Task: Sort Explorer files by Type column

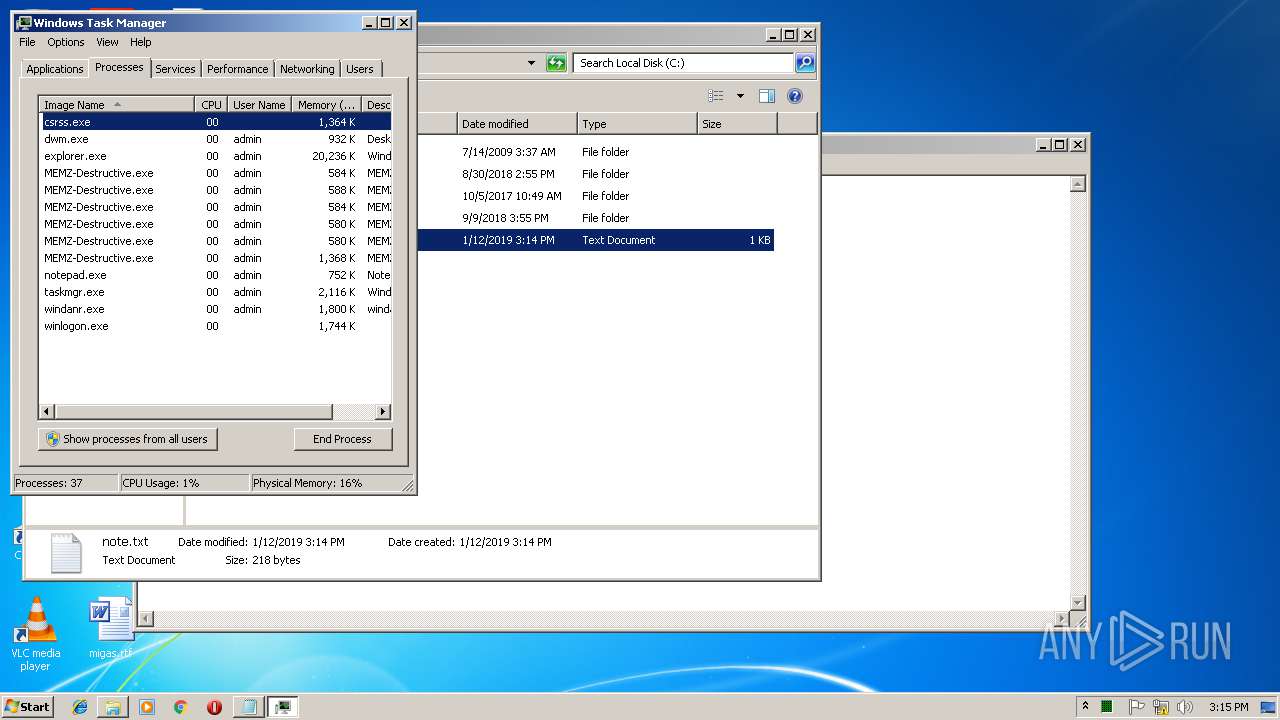Action: (x=637, y=124)
